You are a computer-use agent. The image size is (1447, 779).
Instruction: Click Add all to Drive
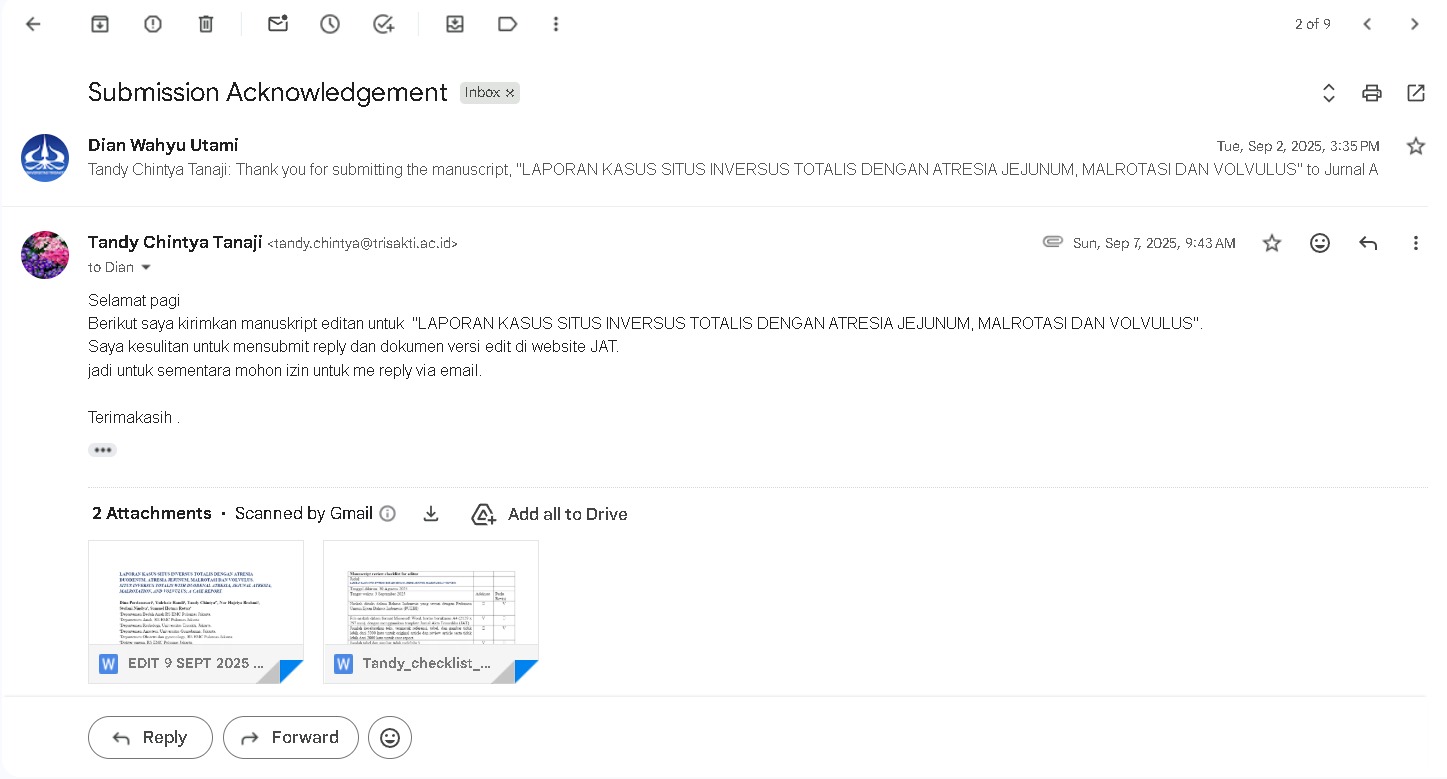tap(550, 514)
